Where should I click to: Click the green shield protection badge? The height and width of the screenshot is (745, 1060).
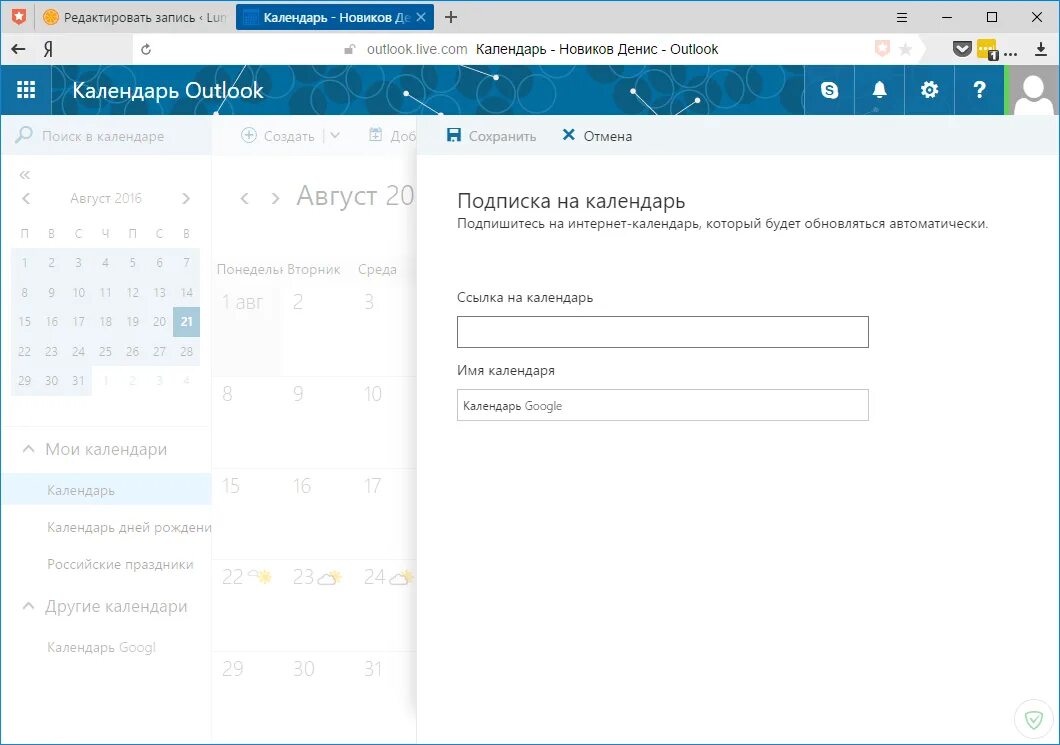pos(1034,719)
